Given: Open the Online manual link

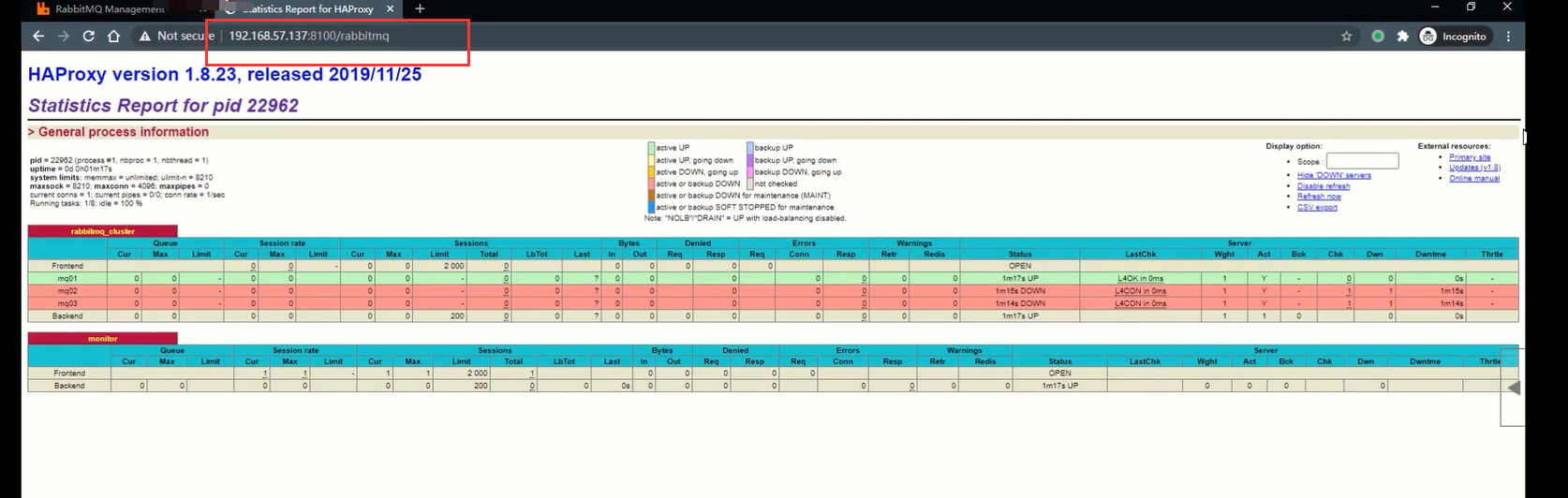Looking at the screenshot, I should click(1474, 178).
